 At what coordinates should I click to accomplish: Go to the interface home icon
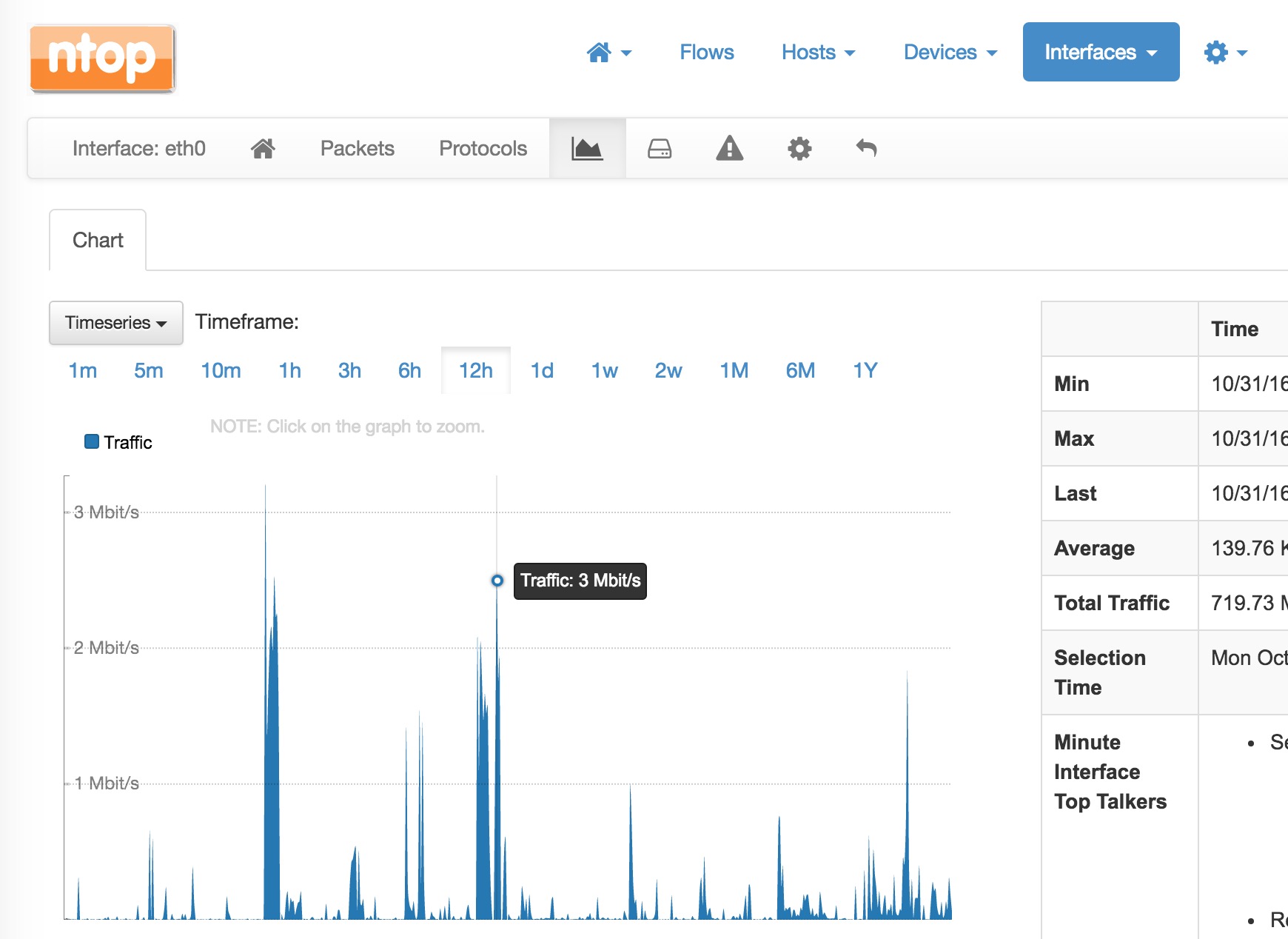tap(263, 149)
